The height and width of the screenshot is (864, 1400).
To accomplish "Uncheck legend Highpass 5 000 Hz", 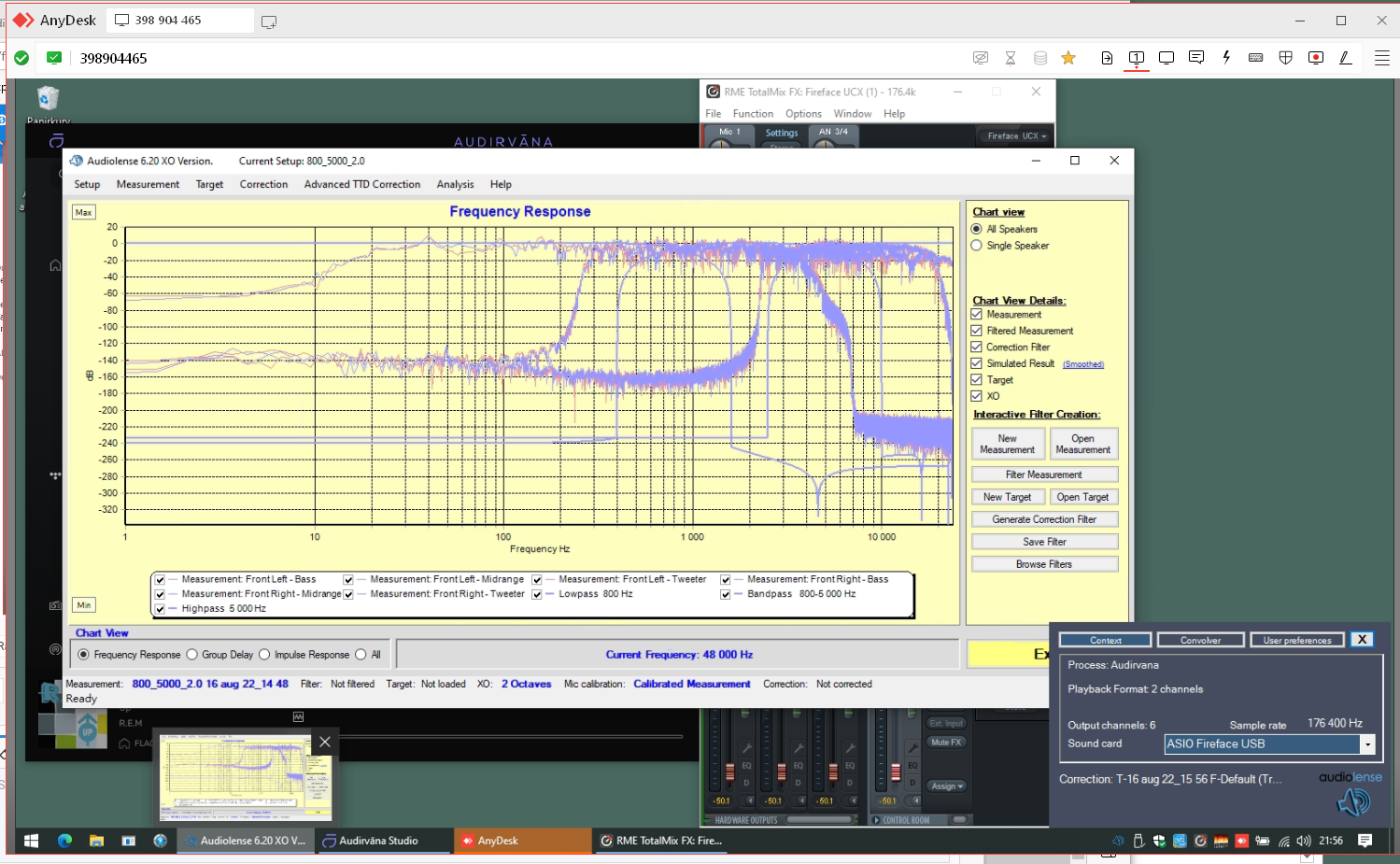I will (x=161, y=609).
